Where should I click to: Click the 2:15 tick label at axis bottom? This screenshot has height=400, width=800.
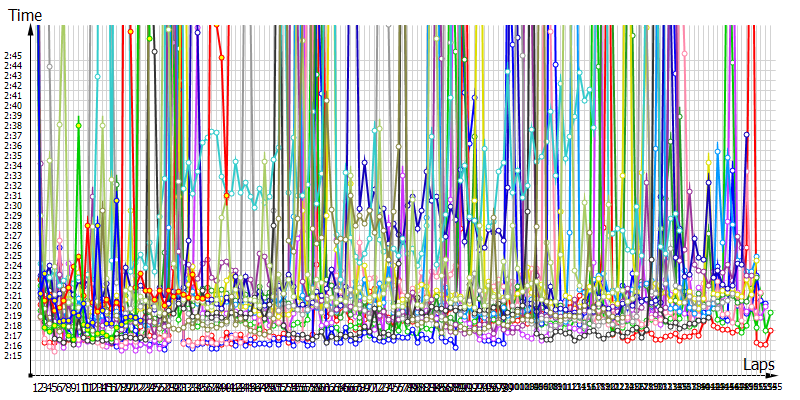pos(12,356)
